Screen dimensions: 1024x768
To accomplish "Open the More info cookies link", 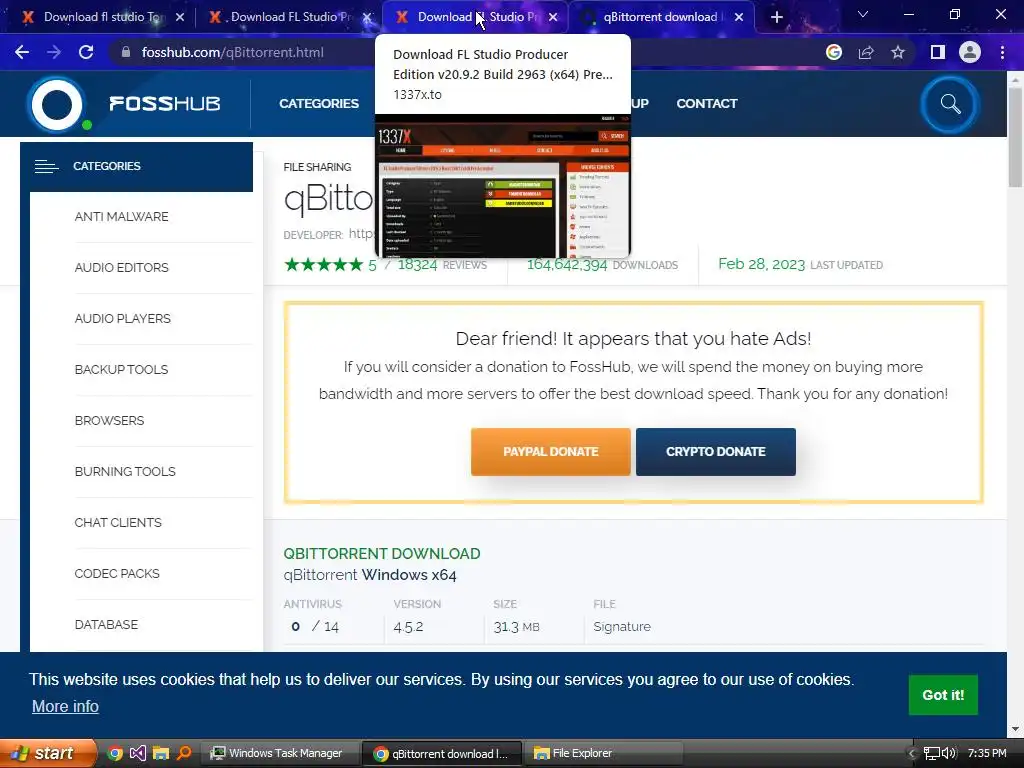I will click(x=65, y=707).
